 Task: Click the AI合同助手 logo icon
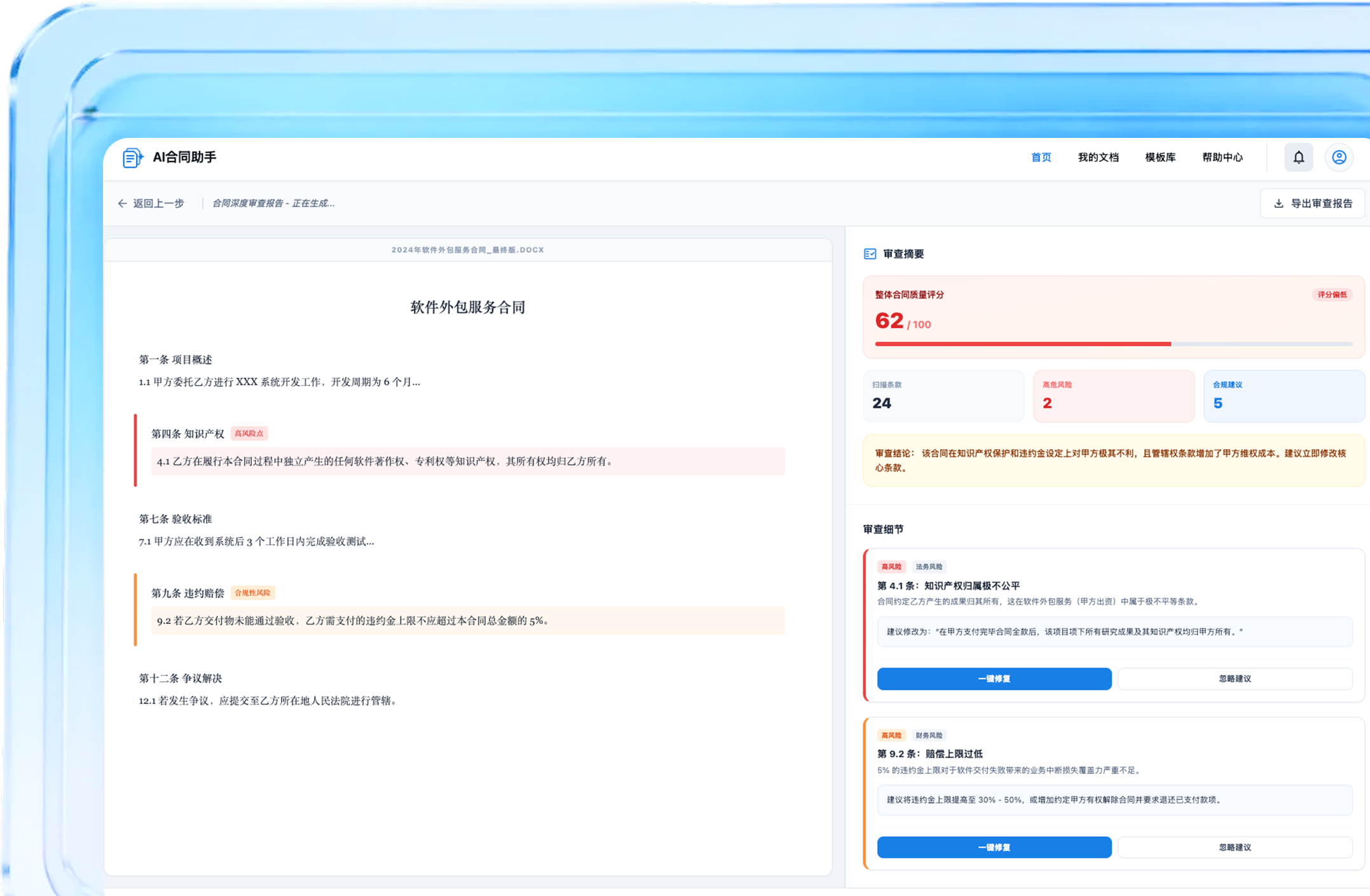pyautogui.click(x=132, y=158)
